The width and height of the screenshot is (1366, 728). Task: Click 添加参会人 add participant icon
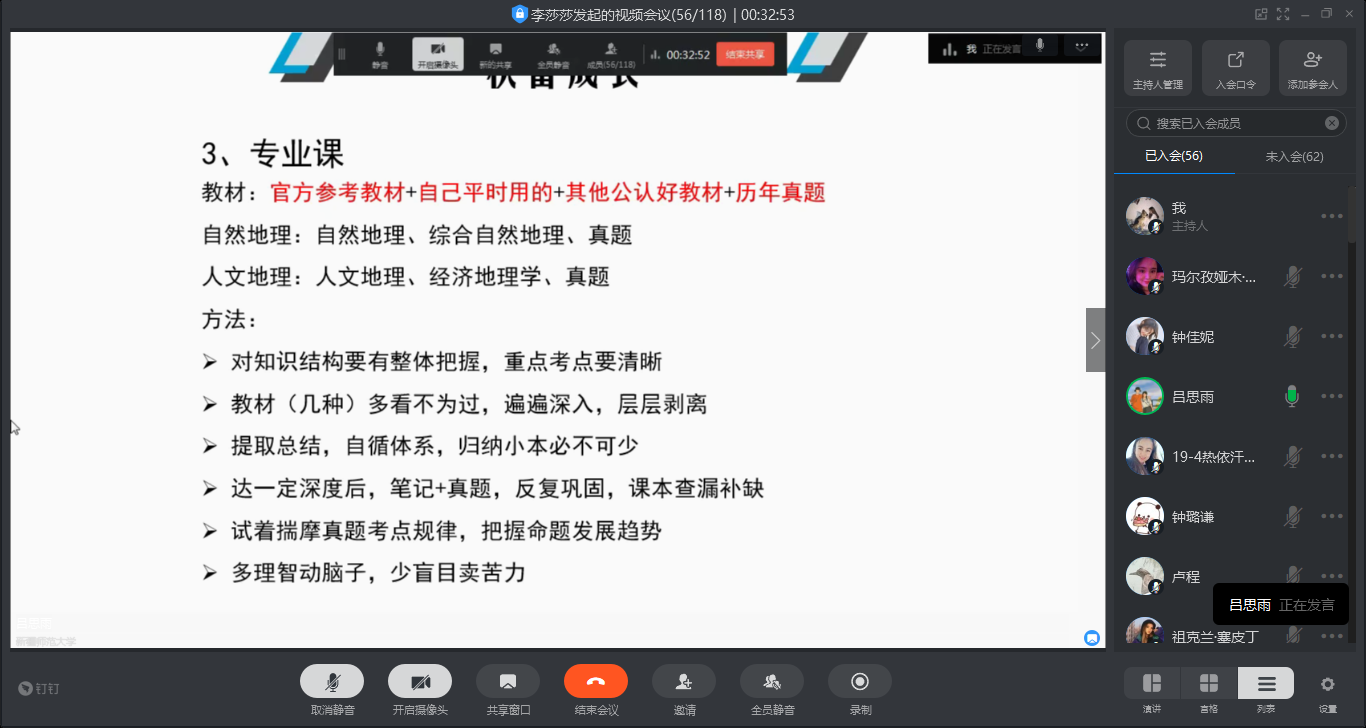click(1312, 68)
